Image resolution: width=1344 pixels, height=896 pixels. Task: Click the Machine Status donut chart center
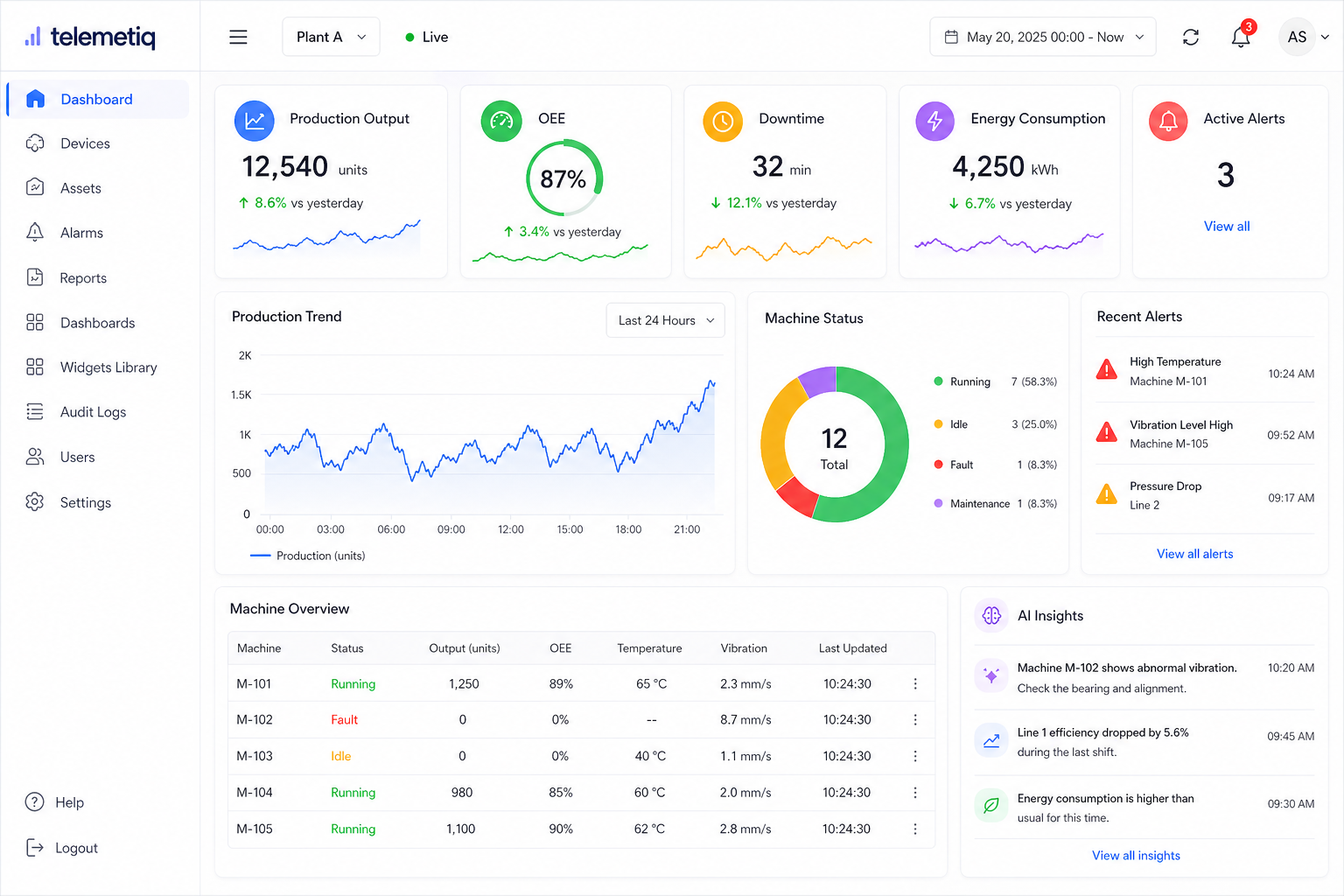835,446
